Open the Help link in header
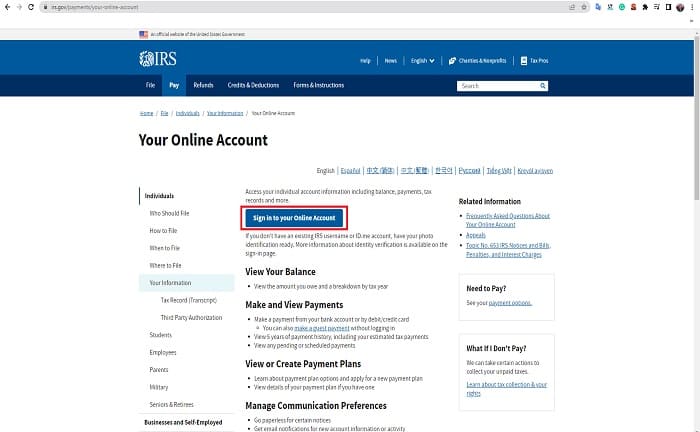 pos(365,61)
